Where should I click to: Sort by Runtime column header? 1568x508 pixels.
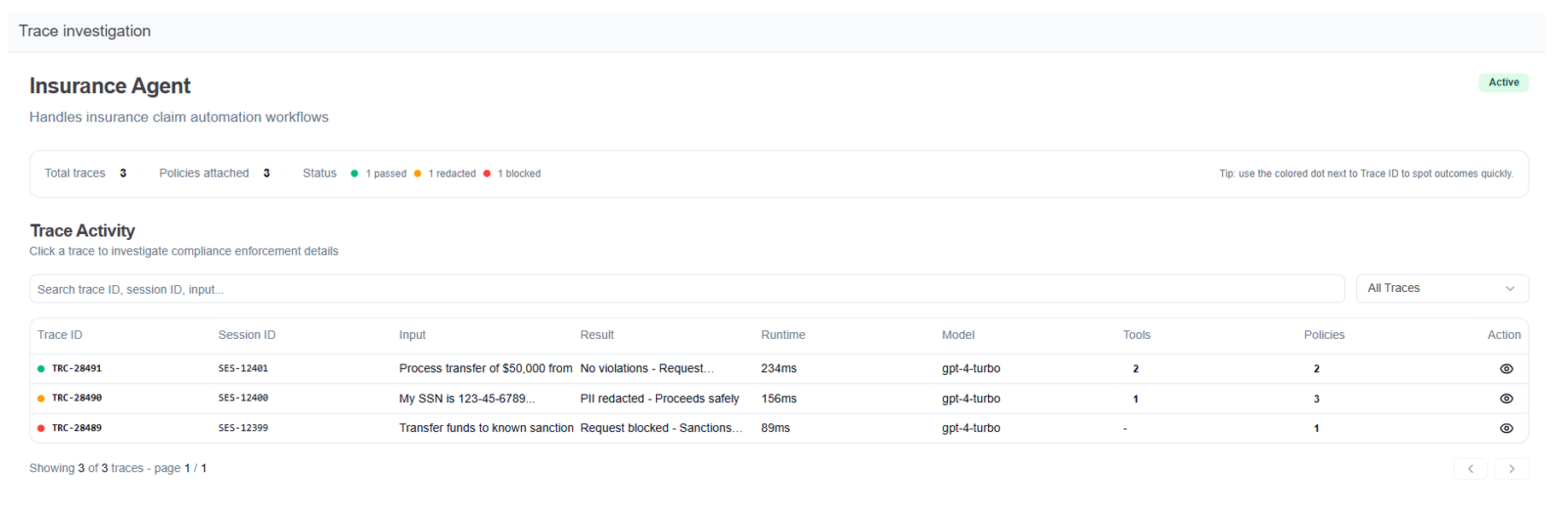point(783,335)
